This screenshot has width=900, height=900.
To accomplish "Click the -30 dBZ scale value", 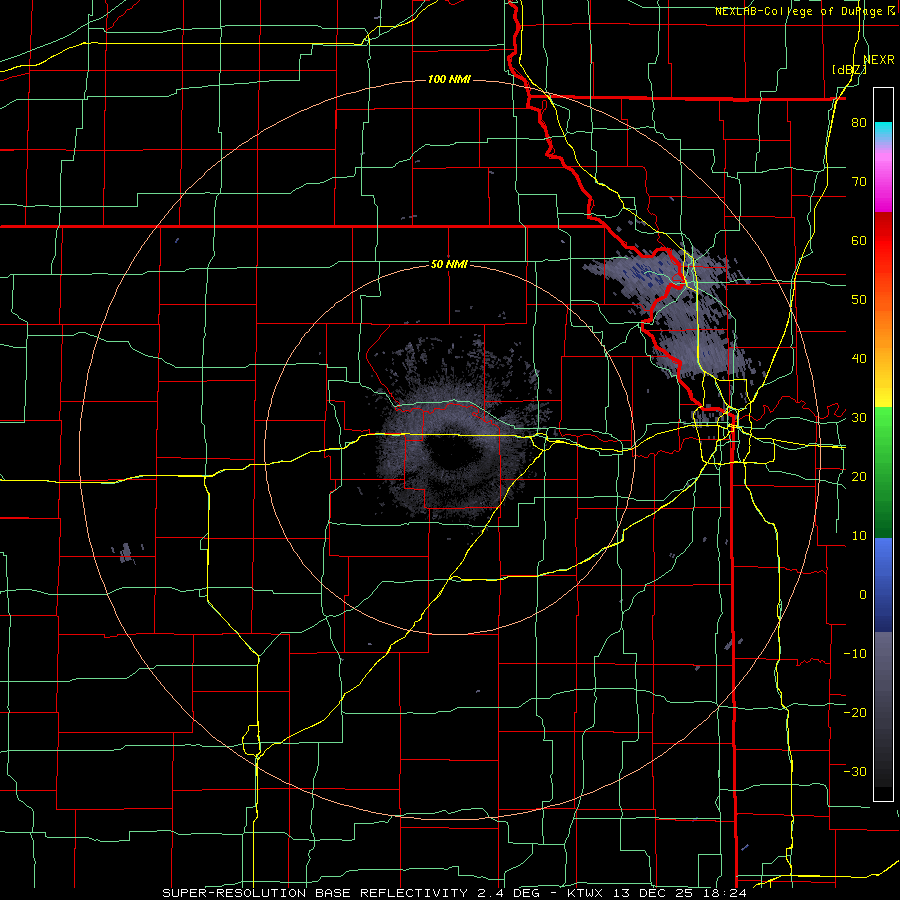I will coord(855,771).
